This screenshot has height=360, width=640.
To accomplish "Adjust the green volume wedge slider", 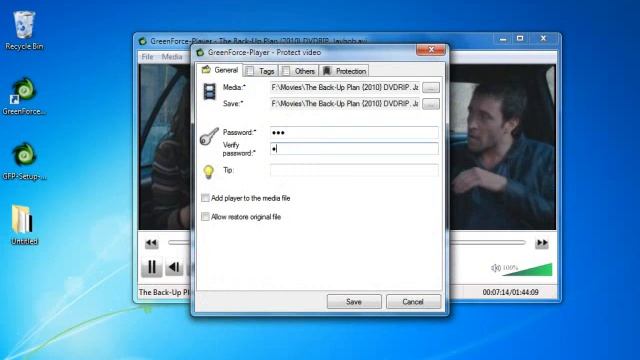I will pyautogui.click(x=527, y=269).
